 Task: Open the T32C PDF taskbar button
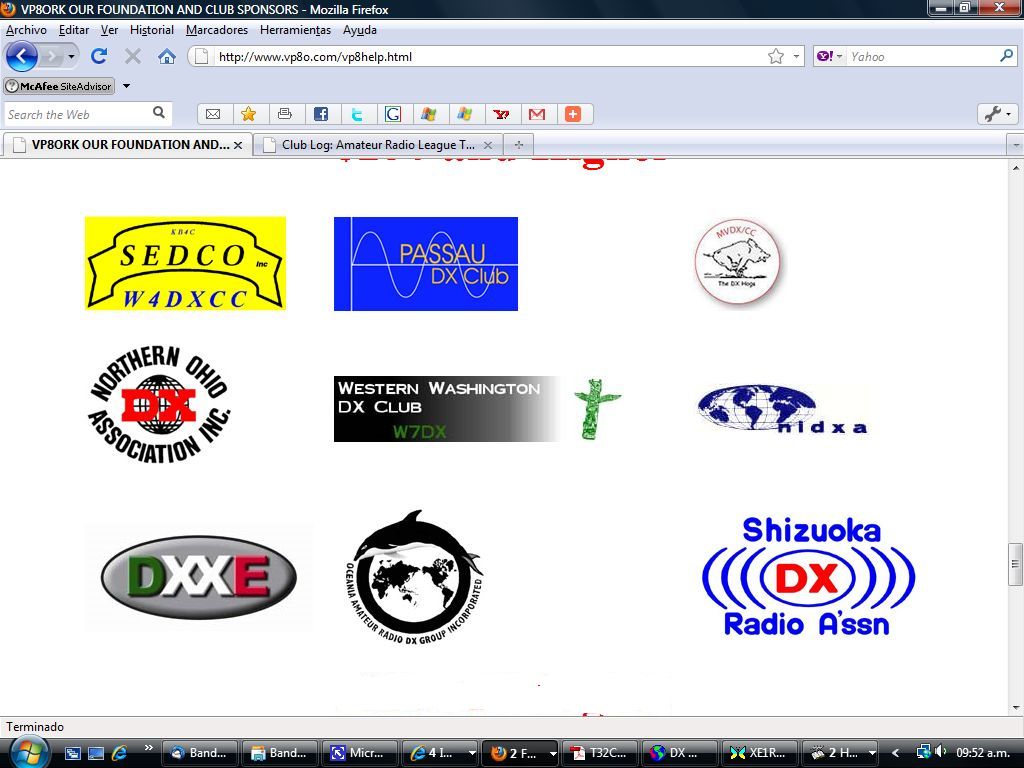point(600,753)
